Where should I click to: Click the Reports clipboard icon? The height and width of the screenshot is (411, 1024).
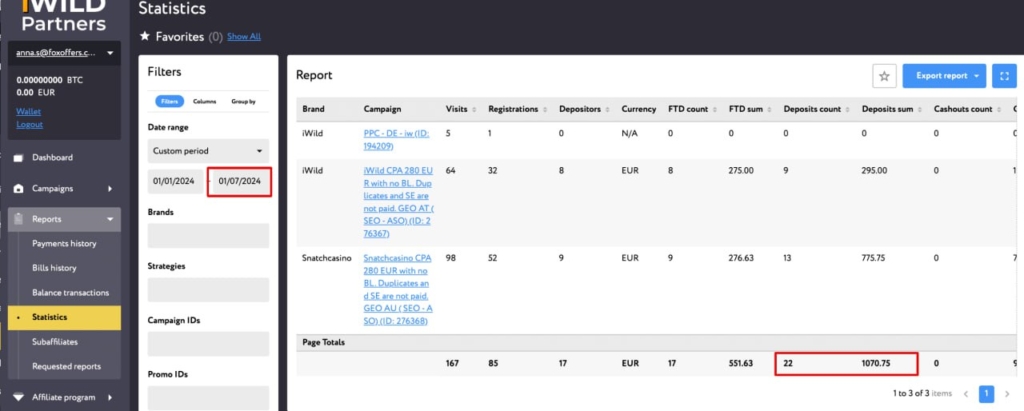click(x=18, y=219)
